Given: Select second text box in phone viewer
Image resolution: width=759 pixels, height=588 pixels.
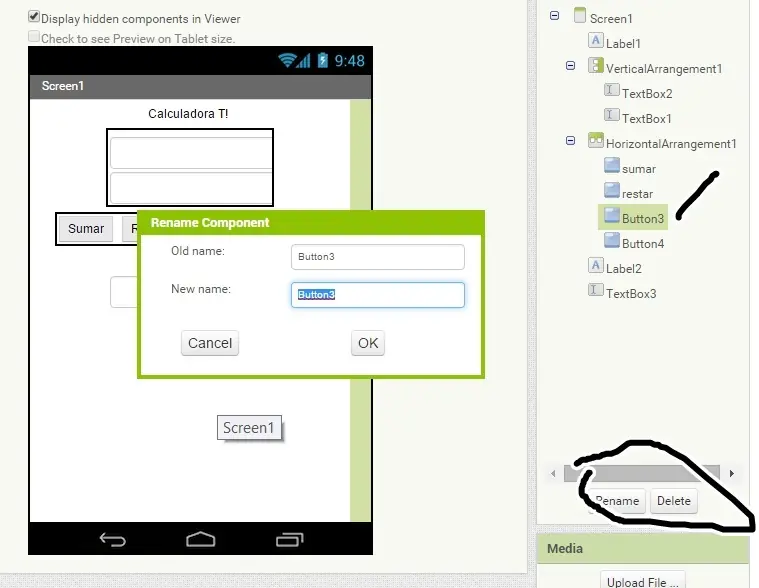Looking at the screenshot, I should [191, 188].
